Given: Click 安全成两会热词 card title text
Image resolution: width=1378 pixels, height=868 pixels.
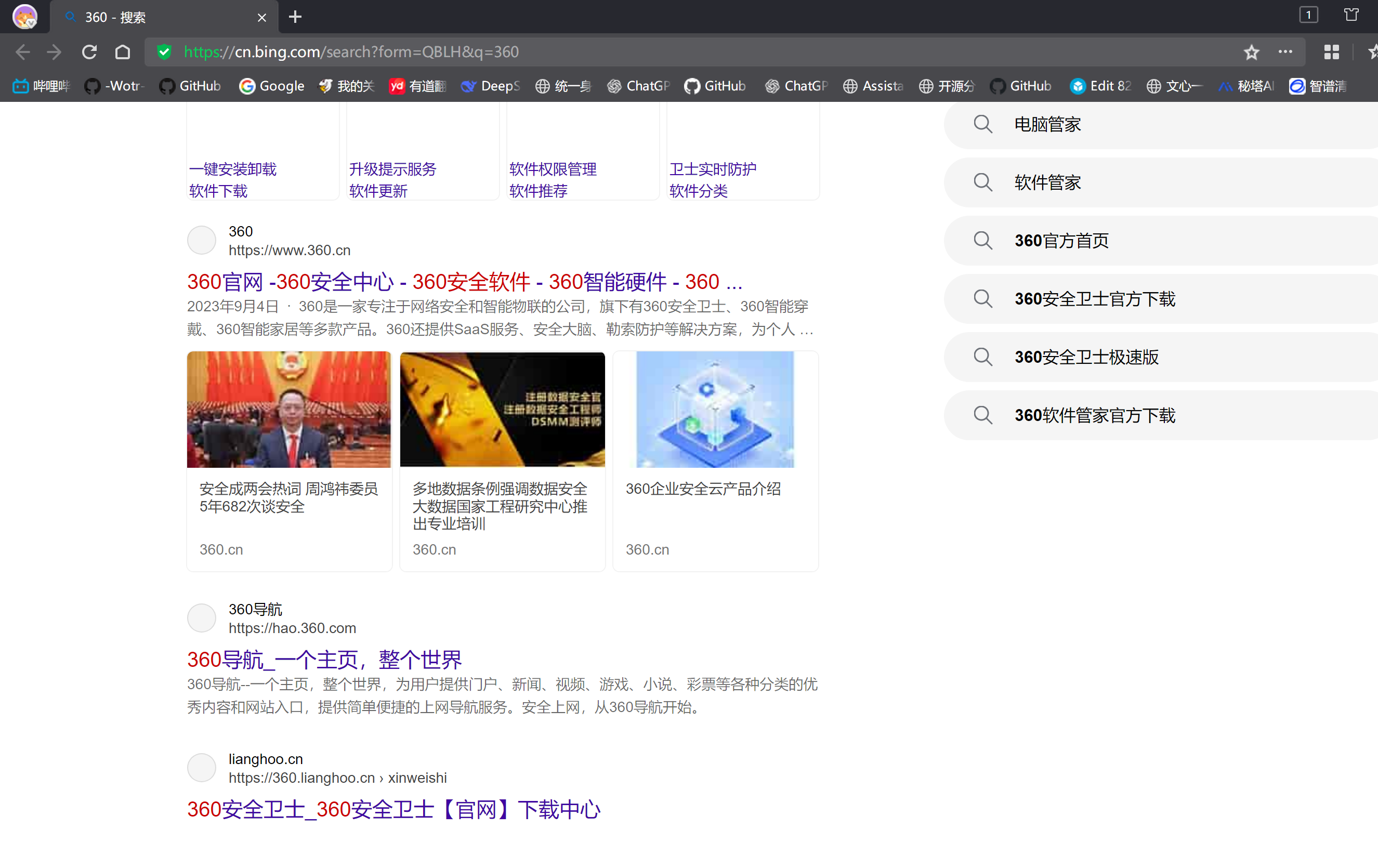Looking at the screenshot, I should [x=288, y=498].
